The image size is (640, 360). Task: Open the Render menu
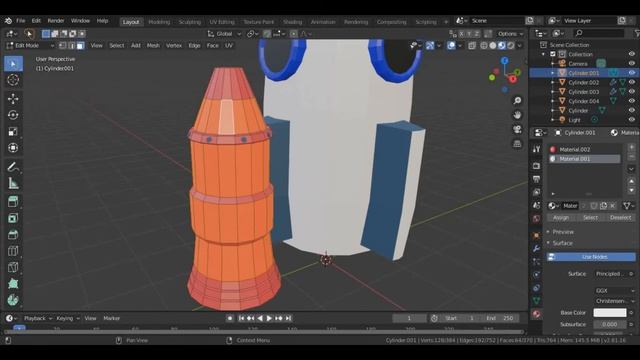point(56,21)
